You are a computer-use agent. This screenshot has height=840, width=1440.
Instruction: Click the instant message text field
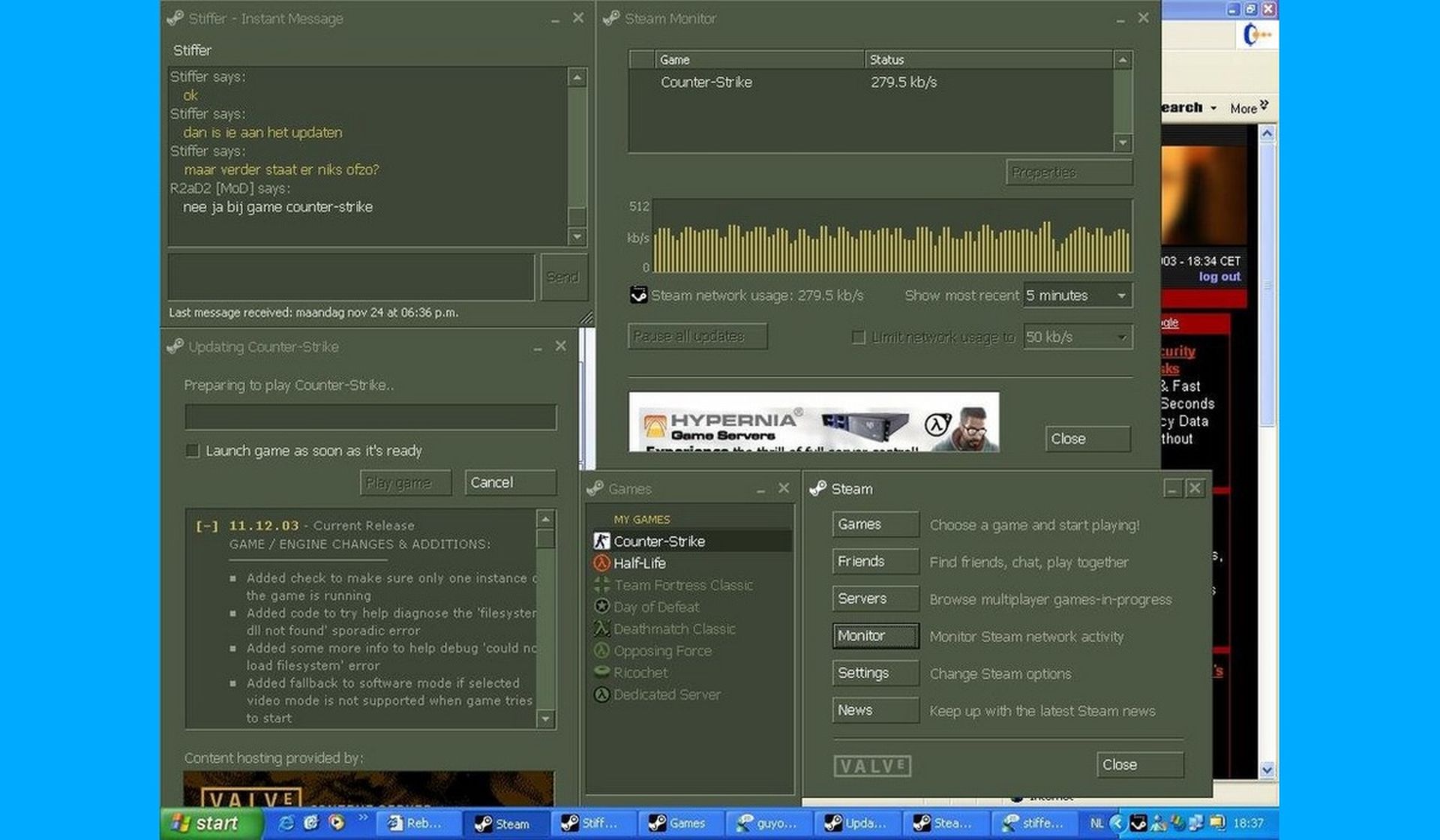[x=351, y=276]
